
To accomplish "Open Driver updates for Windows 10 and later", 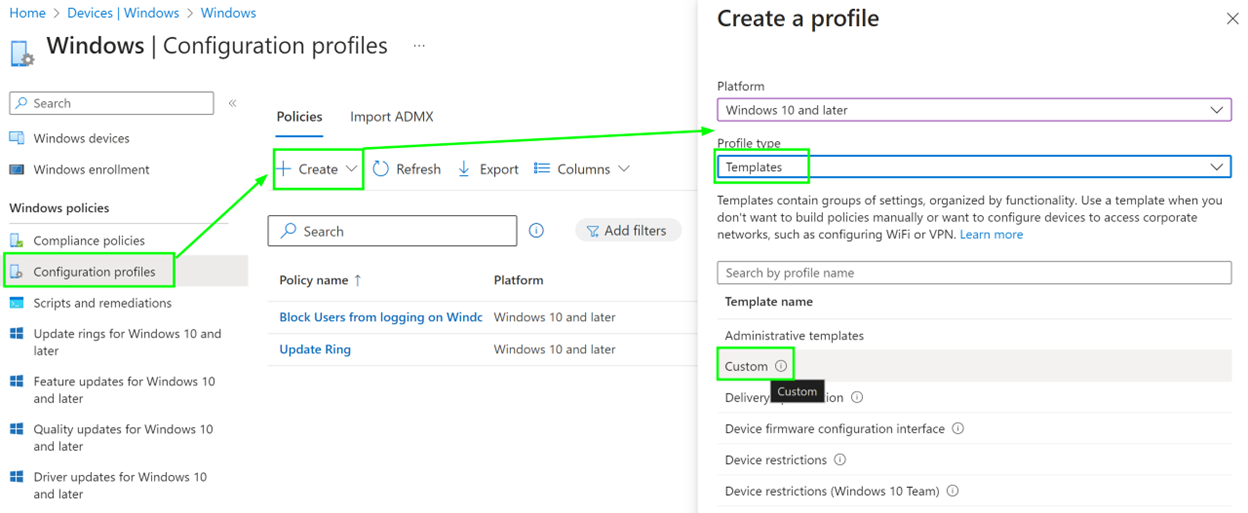I will tap(120, 485).
